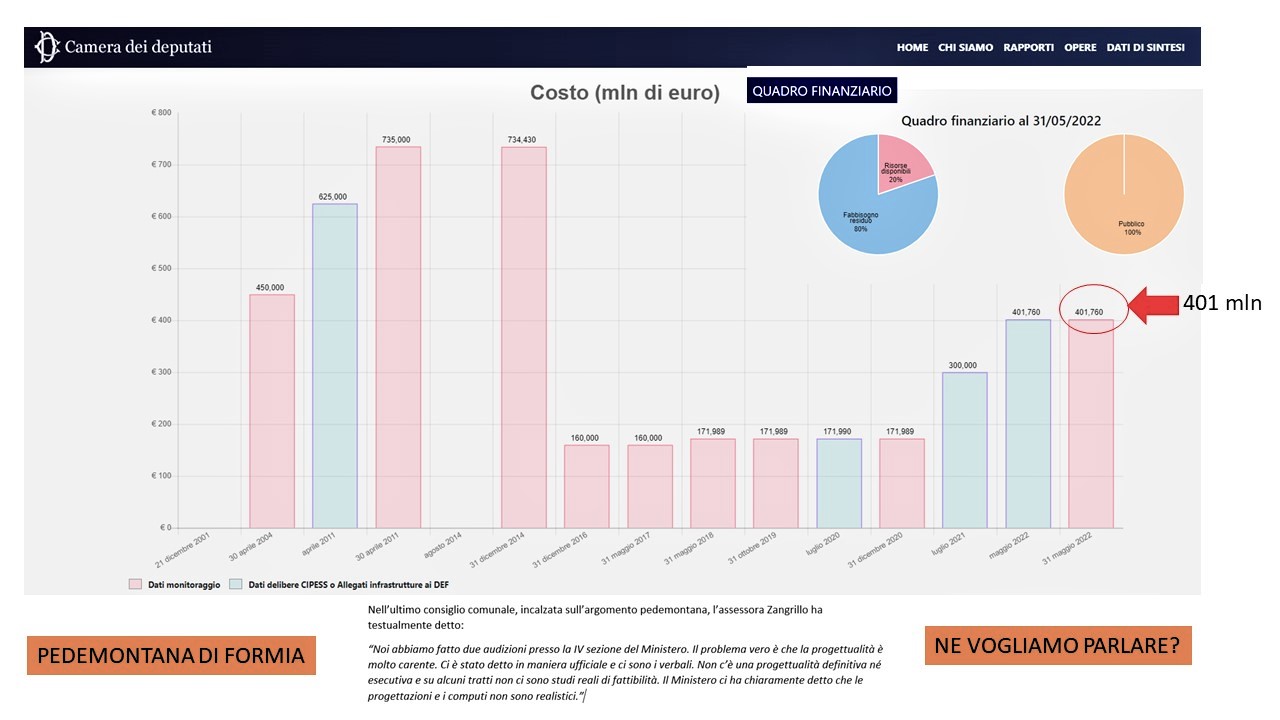Open the HOME menu item

click(912, 48)
